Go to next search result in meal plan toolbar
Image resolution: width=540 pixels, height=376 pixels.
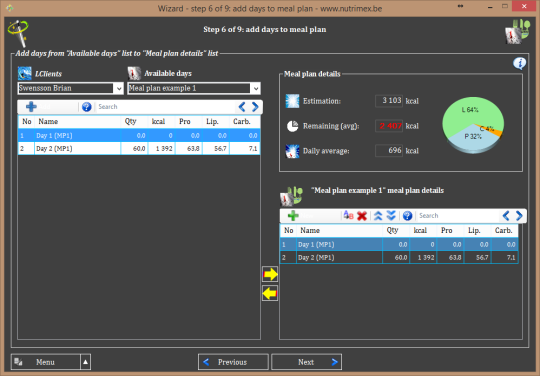tap(519, 216)
